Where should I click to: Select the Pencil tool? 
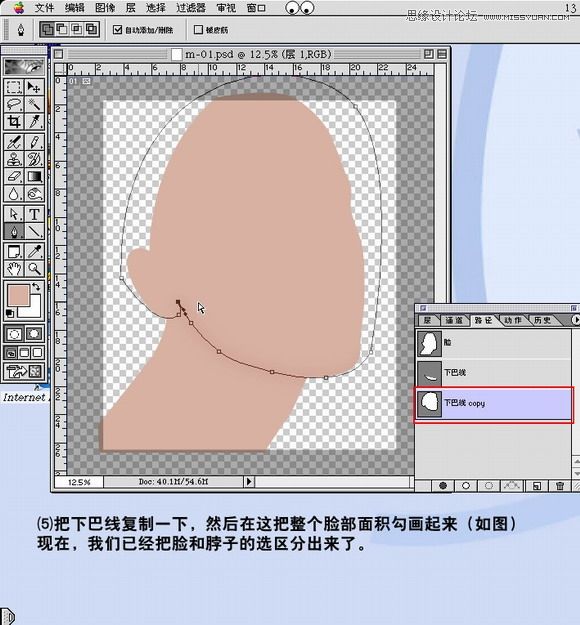pyautogui.click(x=34, y=142)
